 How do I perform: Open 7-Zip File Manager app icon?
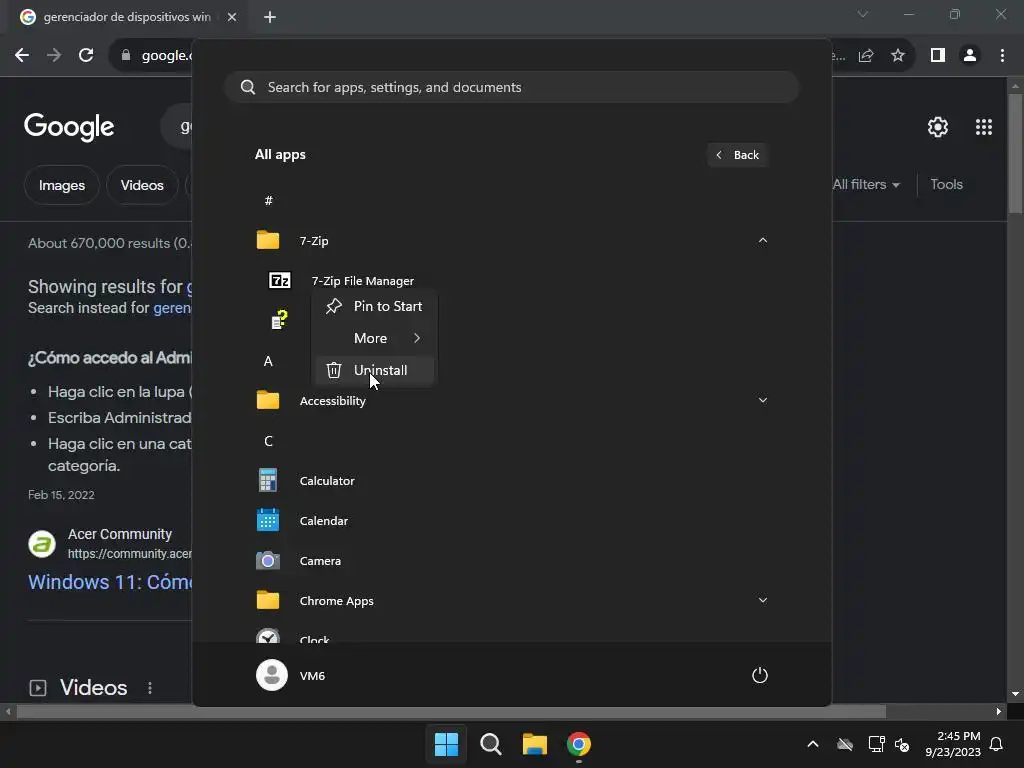coord(280,281)
